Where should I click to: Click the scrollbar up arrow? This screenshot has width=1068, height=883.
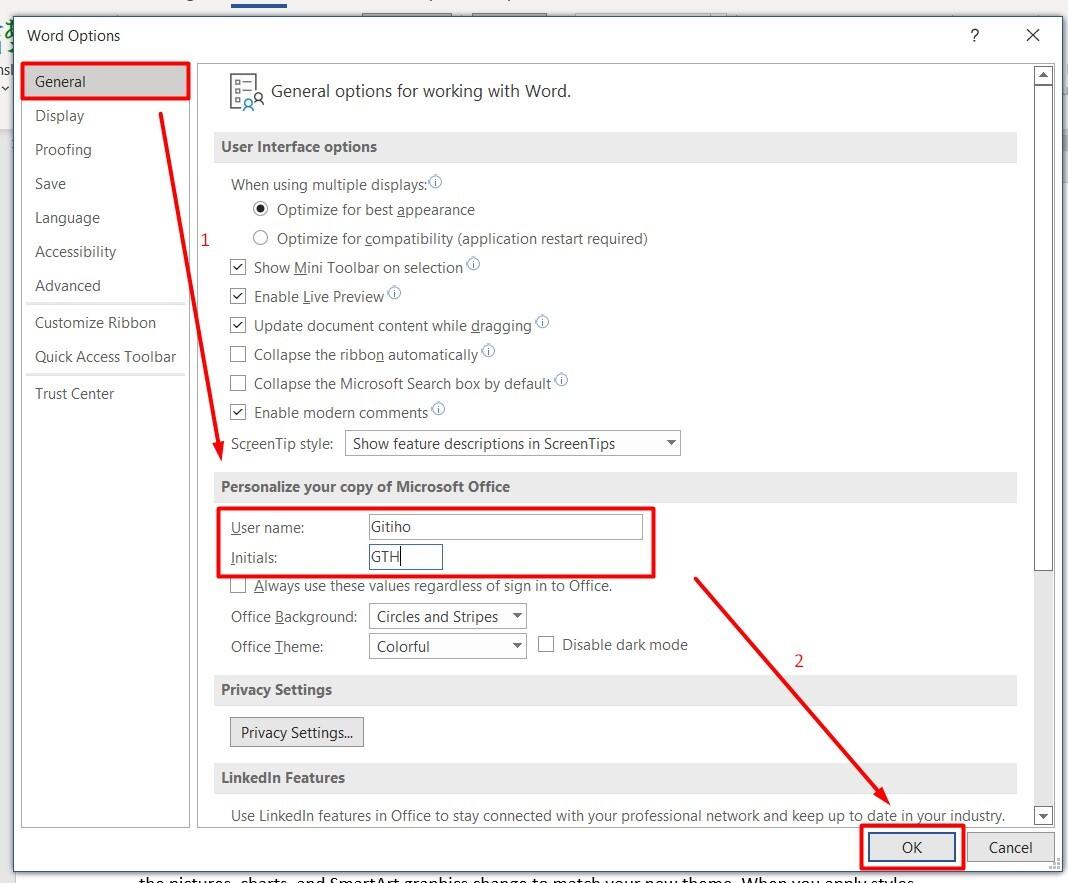1043,75
